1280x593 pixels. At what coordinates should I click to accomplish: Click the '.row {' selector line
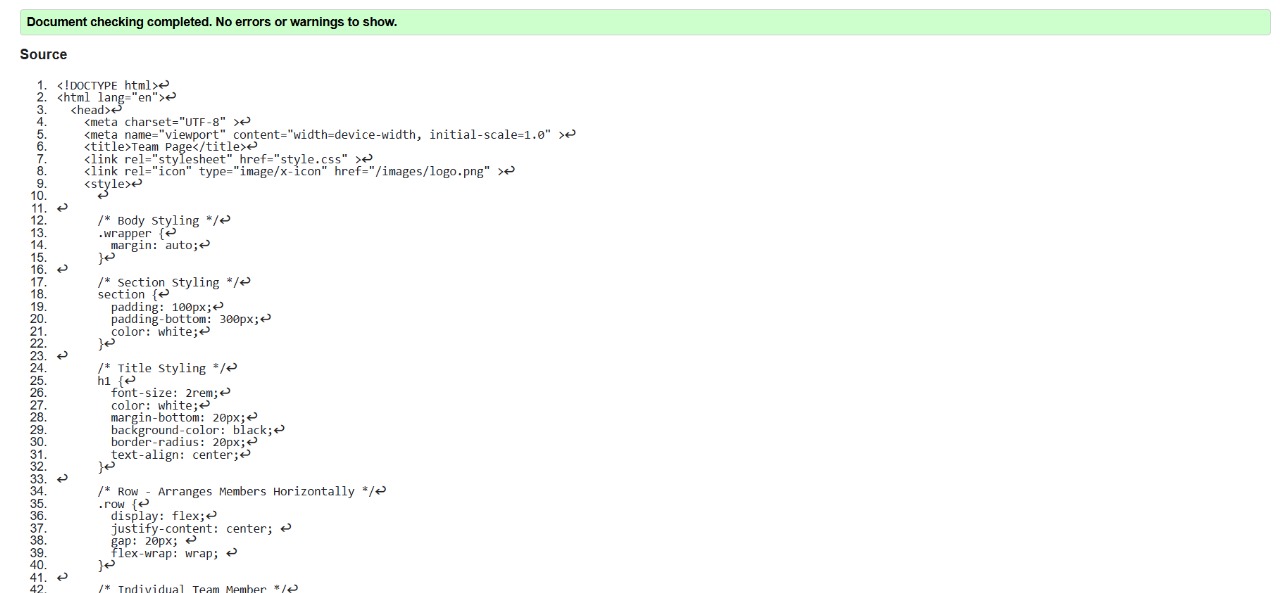(117, 503)
